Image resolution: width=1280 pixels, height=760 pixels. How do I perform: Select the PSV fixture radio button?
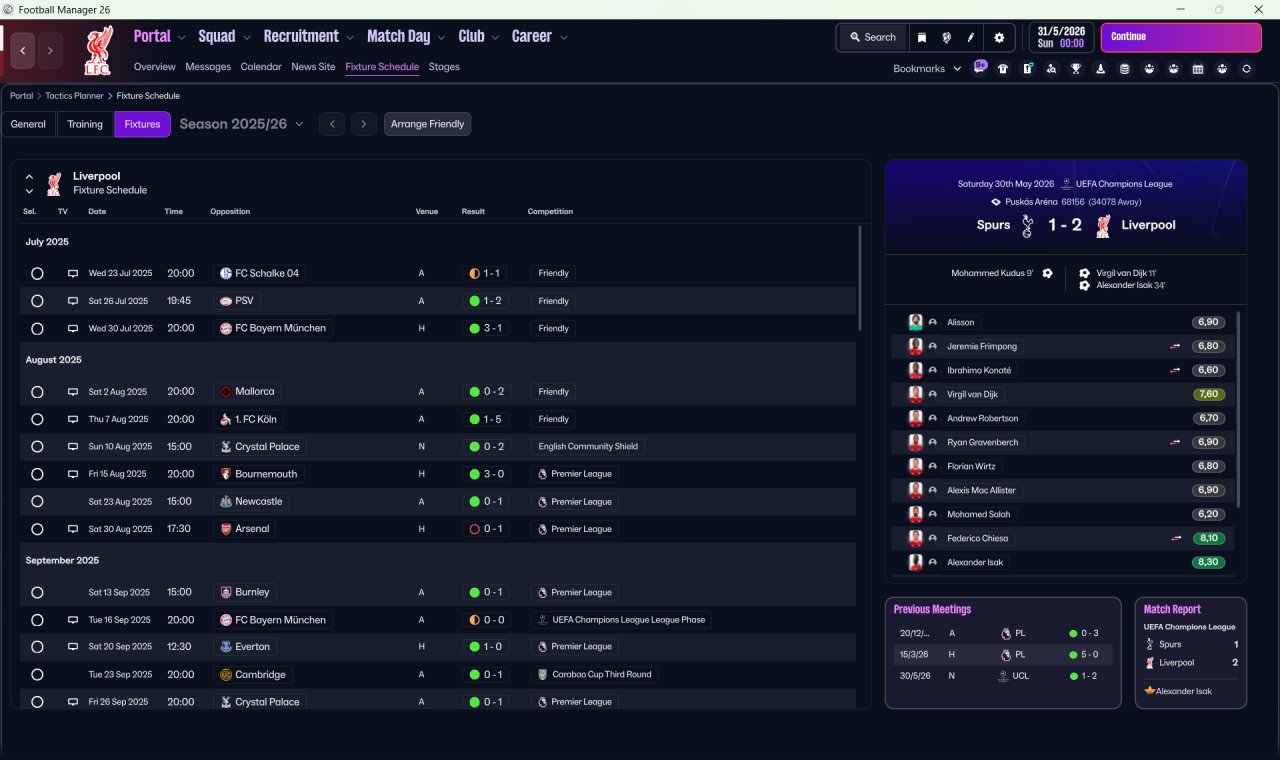click(x=37, y=301)
